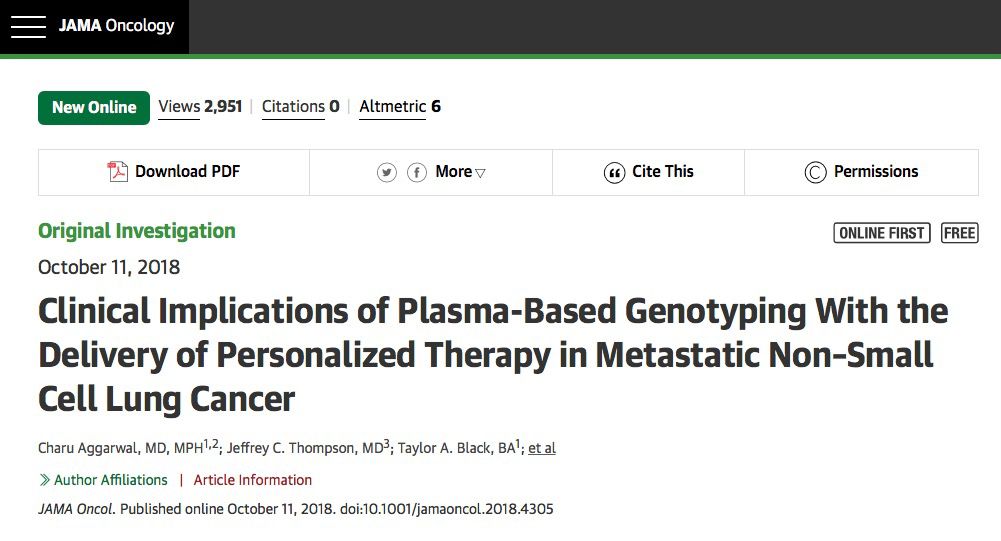Screen dimensions: 1001x541
Task: Click the Cite This button label
Action: click(663, 172)
